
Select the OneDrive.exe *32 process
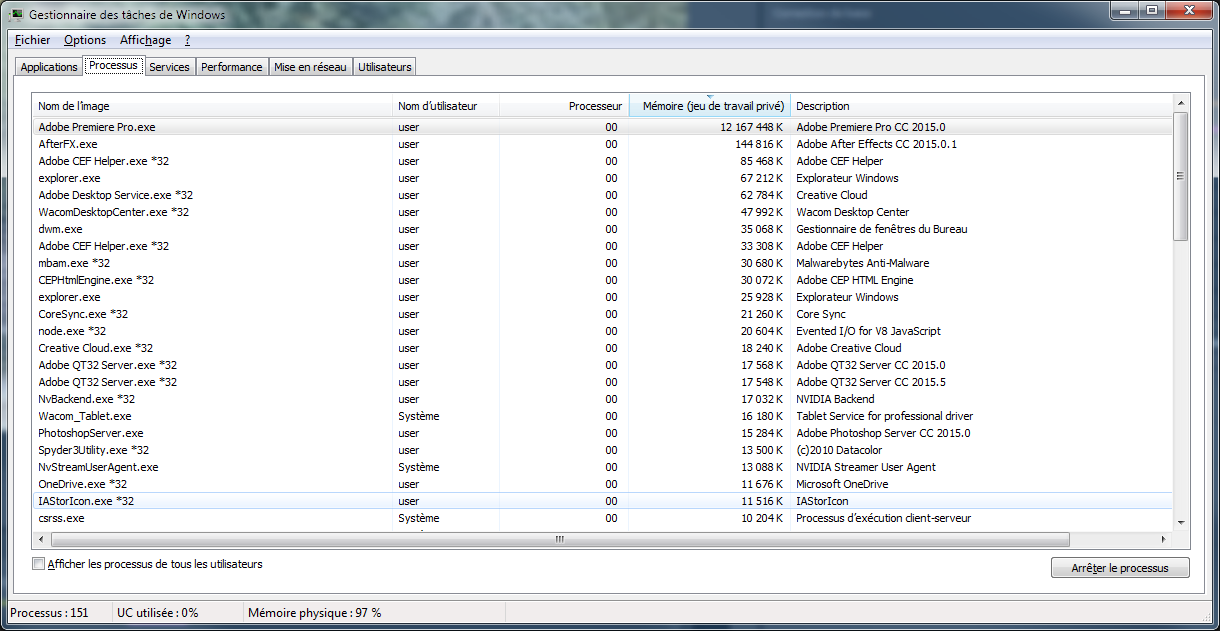tap(602, 484)
